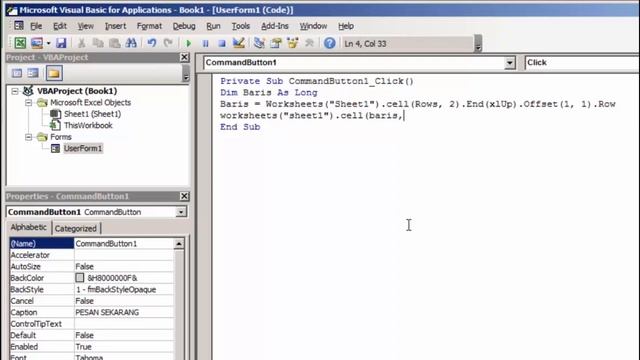The height and width of the screenshot is (360, 640).
Task: Open the Tools menu
Action: point(241,26)
